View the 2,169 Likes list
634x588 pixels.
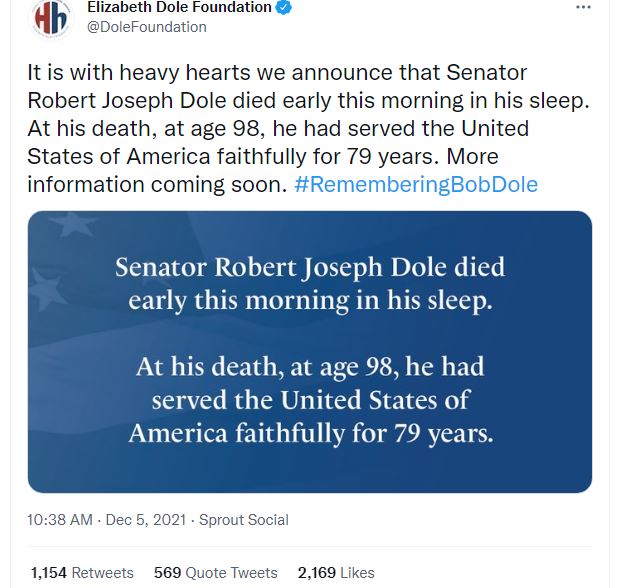tap(336, 573)
